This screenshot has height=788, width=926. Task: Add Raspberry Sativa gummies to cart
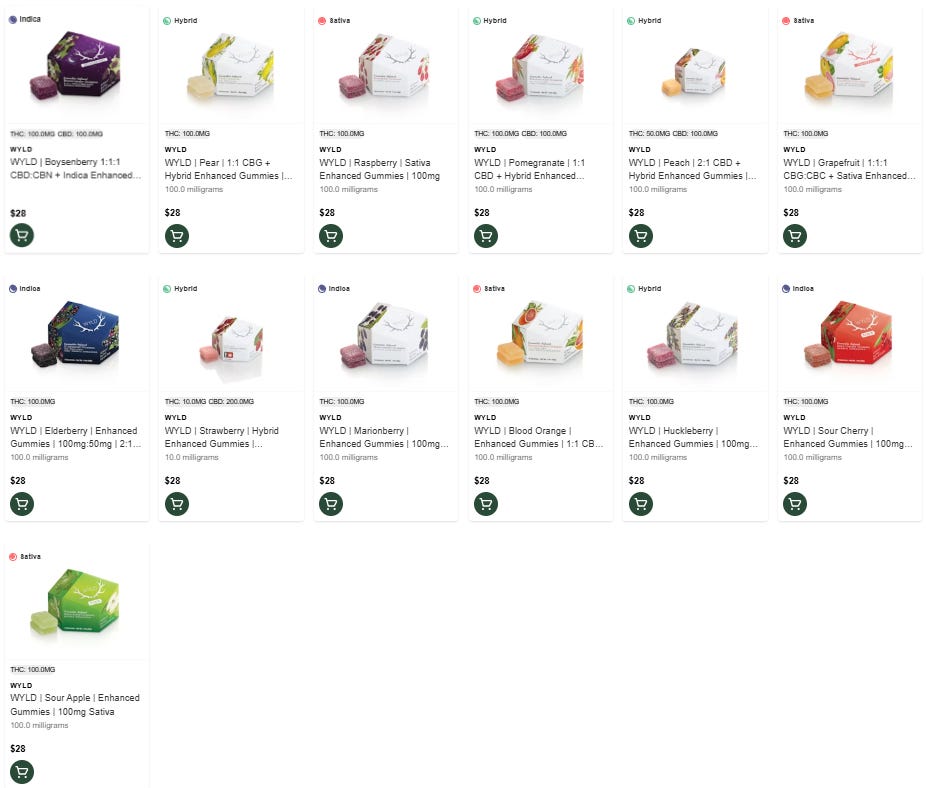pyautogui.click(x=331, y=236)
